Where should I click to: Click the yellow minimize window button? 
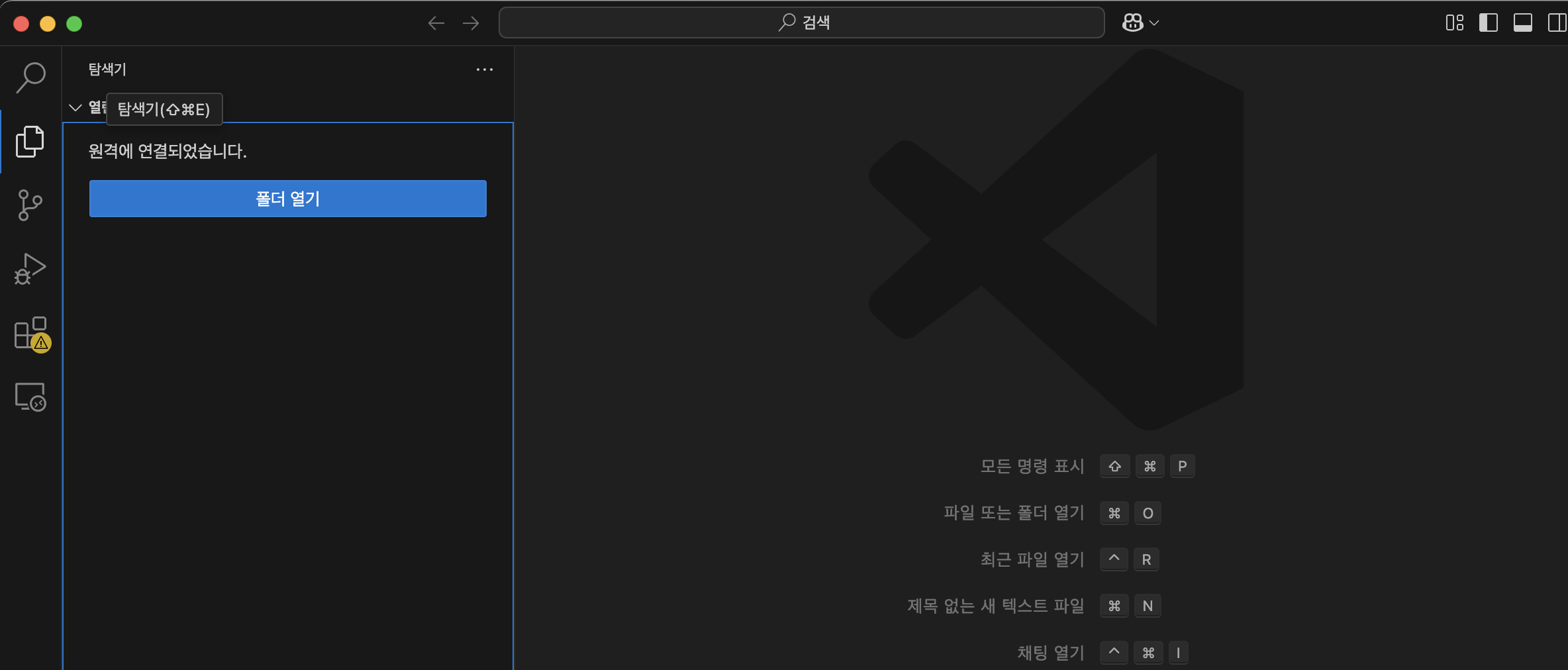(x=48, y=24)
